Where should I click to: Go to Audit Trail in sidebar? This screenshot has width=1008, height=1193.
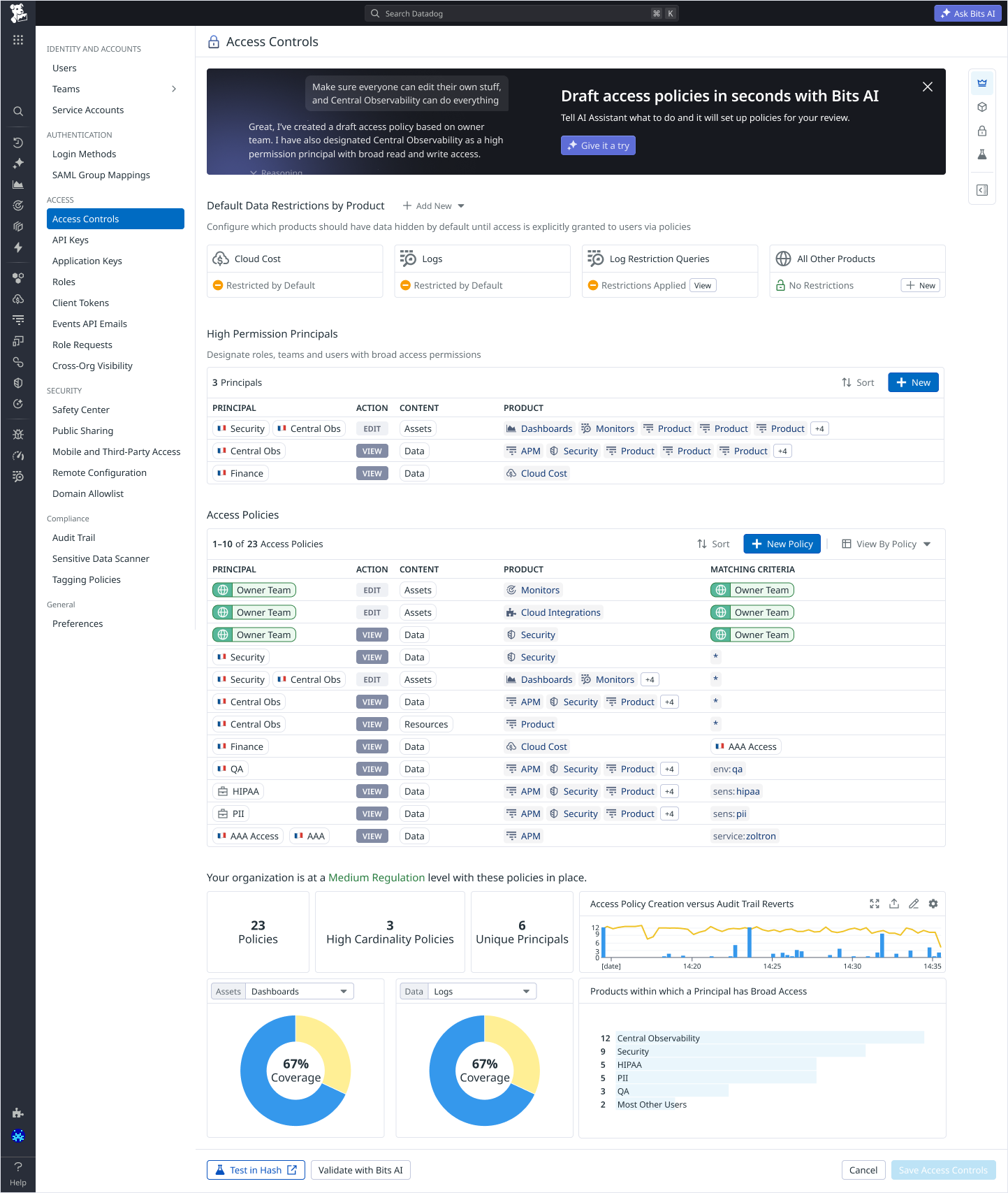pyautogui.click(x=73, y=537)
